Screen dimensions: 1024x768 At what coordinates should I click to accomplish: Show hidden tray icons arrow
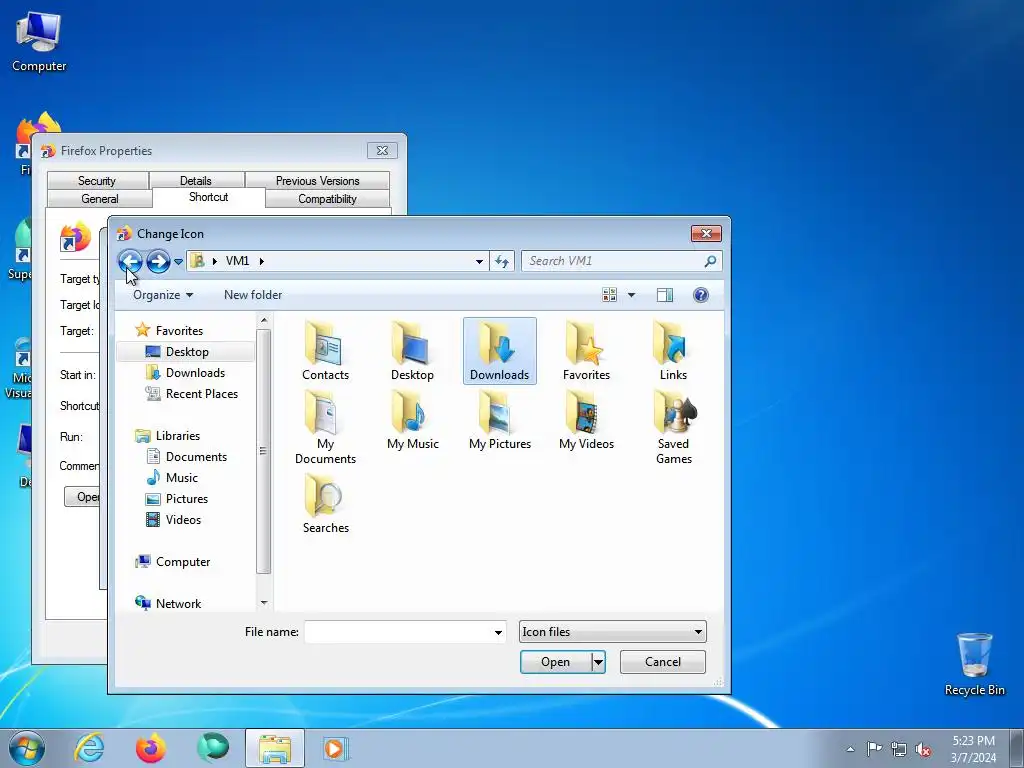coord(850,750)
